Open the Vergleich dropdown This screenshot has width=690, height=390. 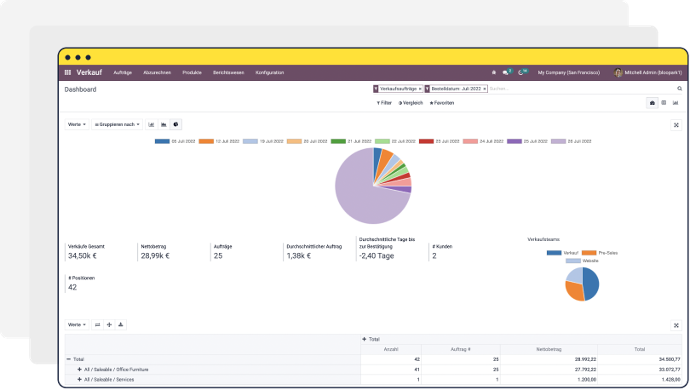[x=411, y=103]
